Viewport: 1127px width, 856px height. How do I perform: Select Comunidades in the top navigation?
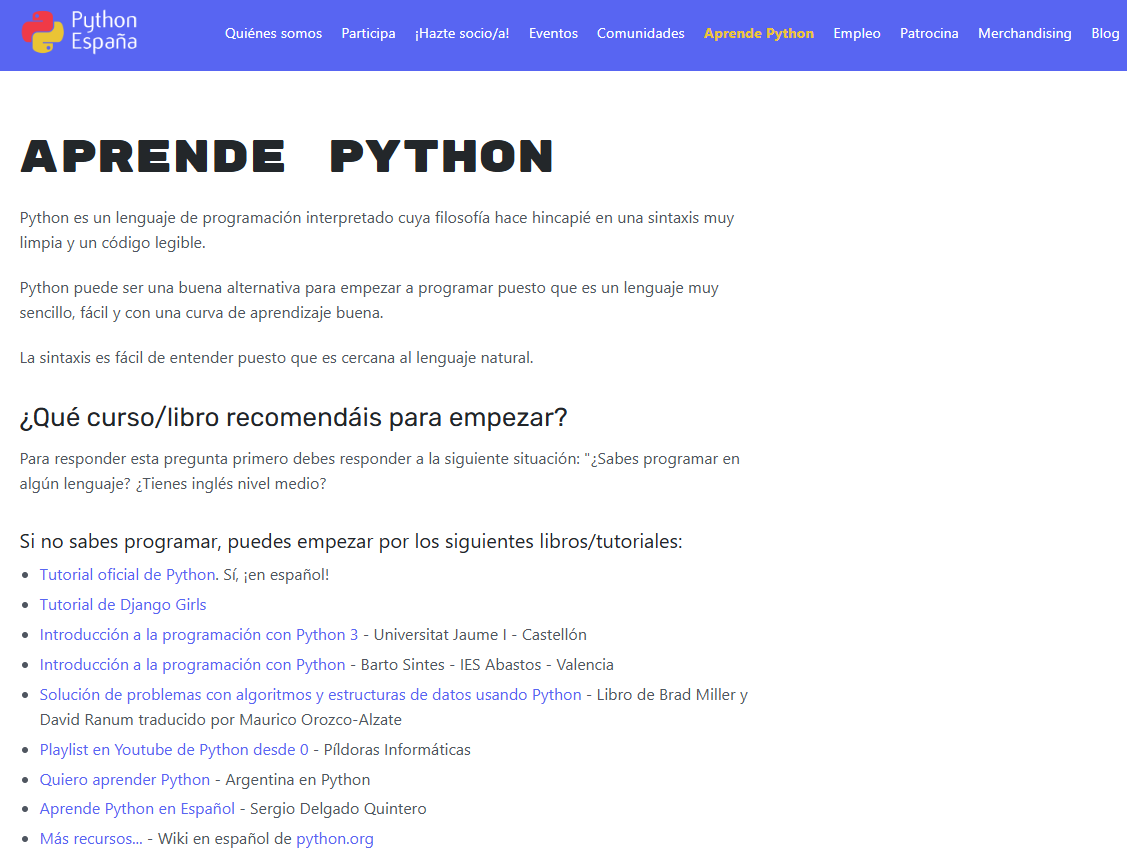click(x=640, y=33)
